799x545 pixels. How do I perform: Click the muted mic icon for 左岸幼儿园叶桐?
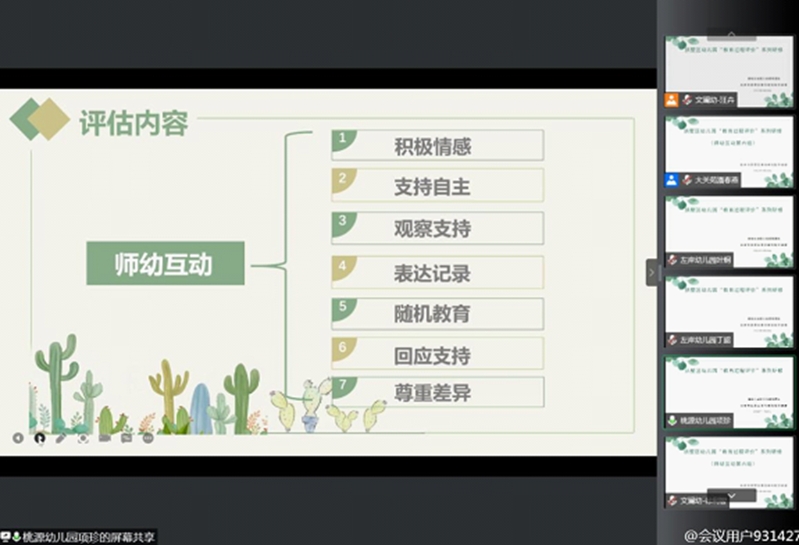[x=672, y=260]
